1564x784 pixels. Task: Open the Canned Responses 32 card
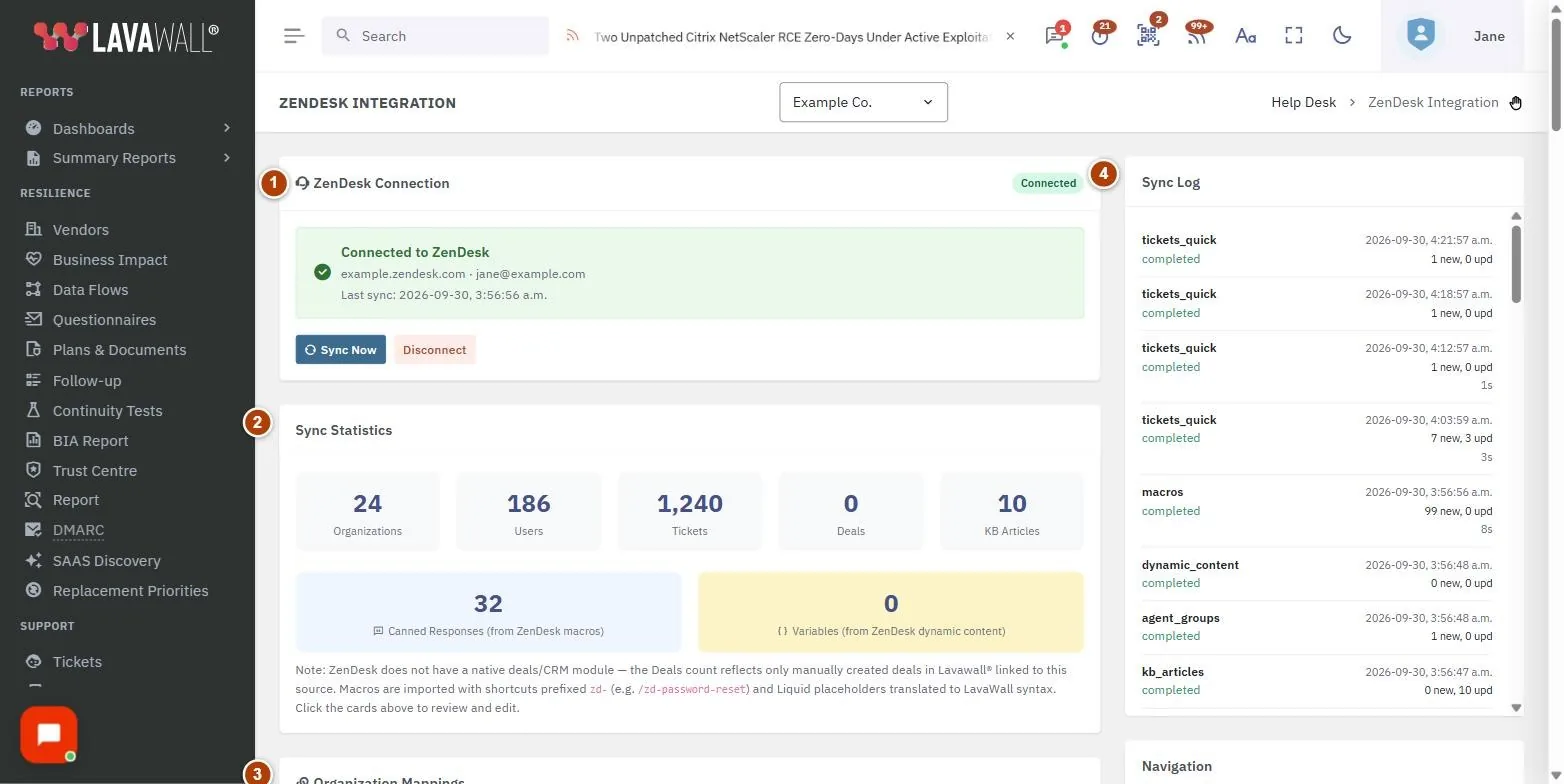[x=488, y=612]
